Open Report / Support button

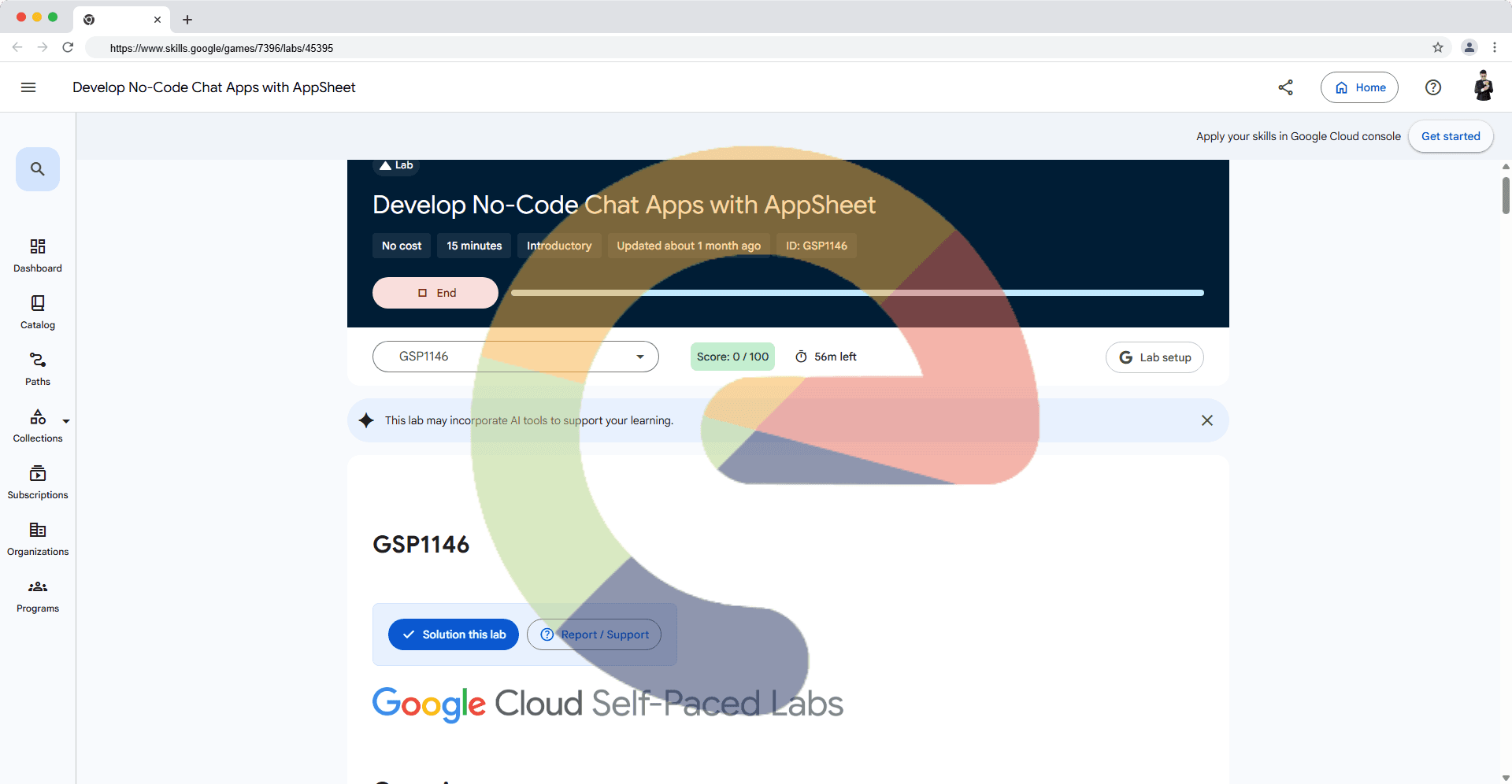(x=594, y=634)
